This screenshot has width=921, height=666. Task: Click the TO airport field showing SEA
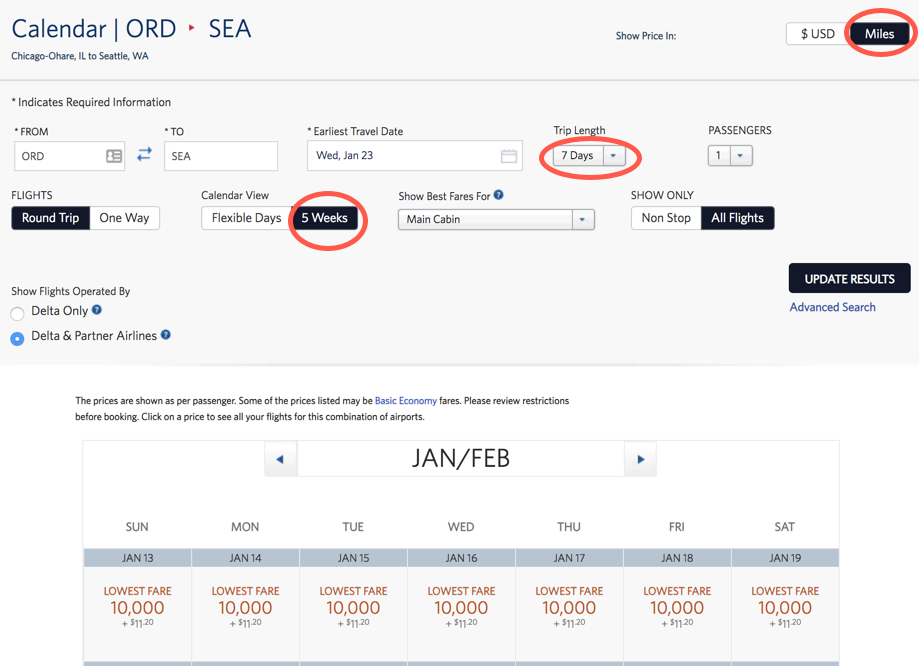[221, 156]
